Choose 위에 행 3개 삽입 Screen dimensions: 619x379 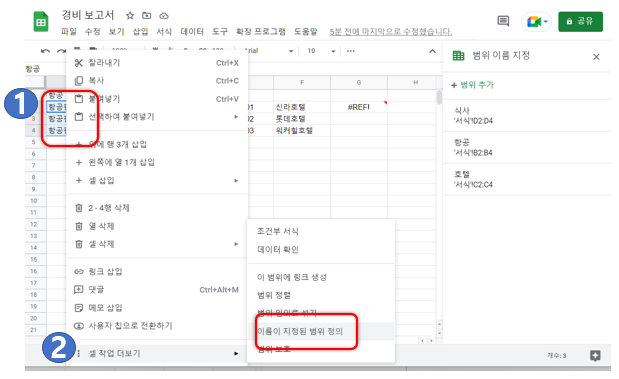[157, 144]
